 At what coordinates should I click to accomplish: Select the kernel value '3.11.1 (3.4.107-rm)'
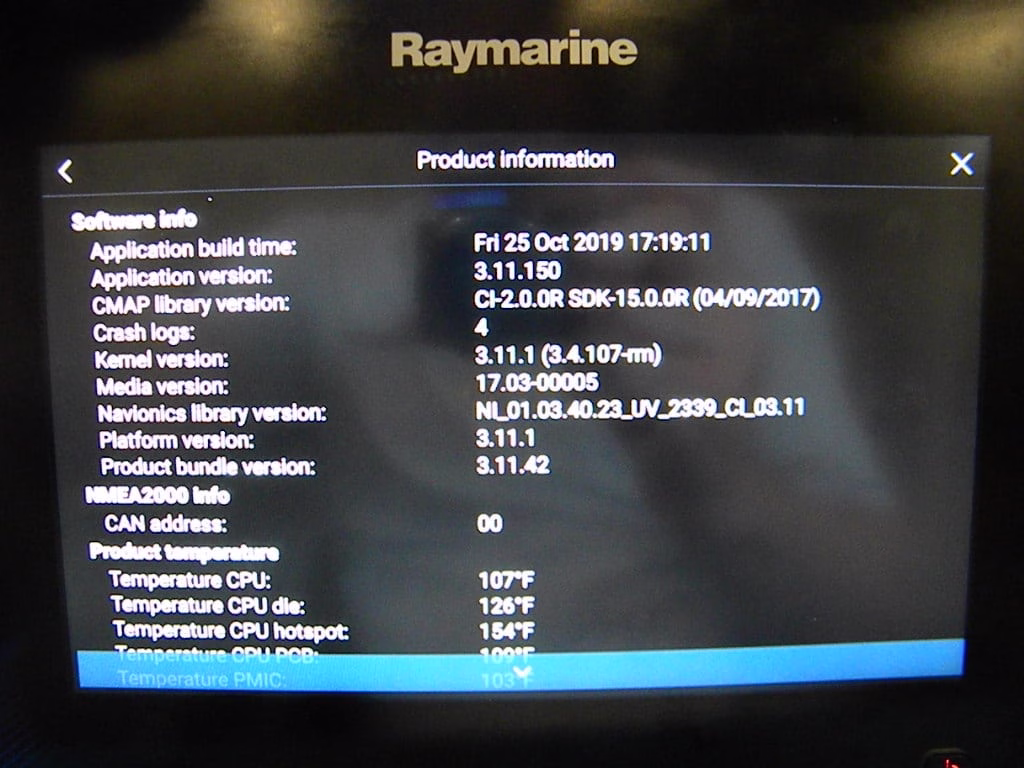[x=568, y=355]
